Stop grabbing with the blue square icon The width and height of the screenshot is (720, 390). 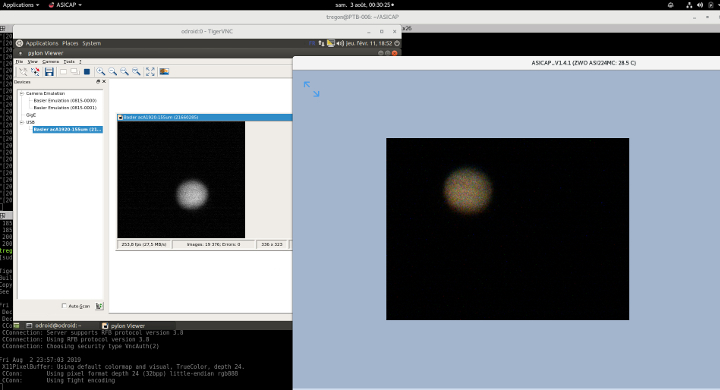[x=87, y=72]
